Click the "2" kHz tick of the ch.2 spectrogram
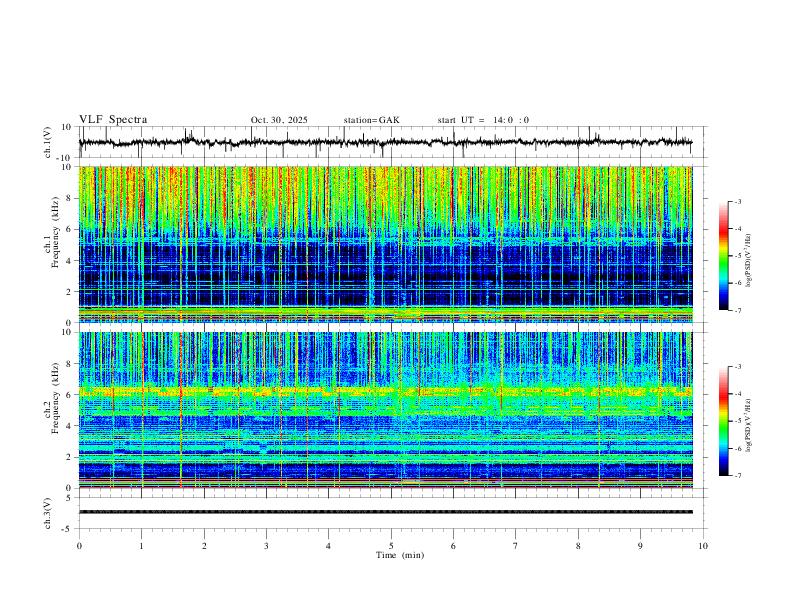 pos(69,457)
